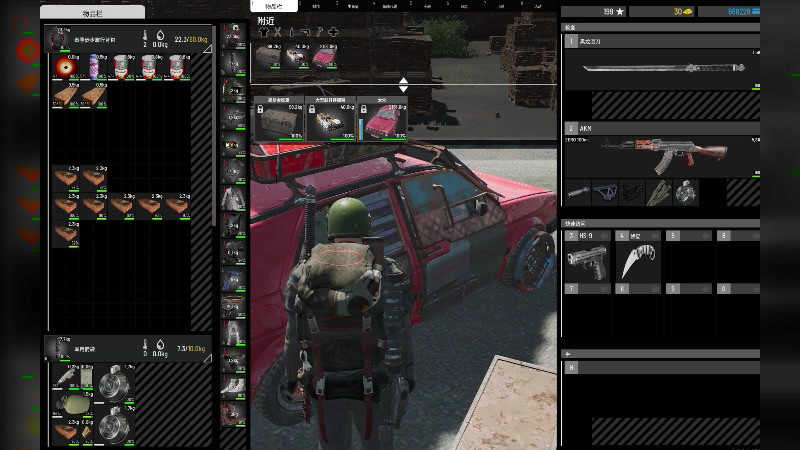Select the karambit knife in quick slot 4
Image resolution: width=800 pixels, height=450 pixels.
click(638, 262)
